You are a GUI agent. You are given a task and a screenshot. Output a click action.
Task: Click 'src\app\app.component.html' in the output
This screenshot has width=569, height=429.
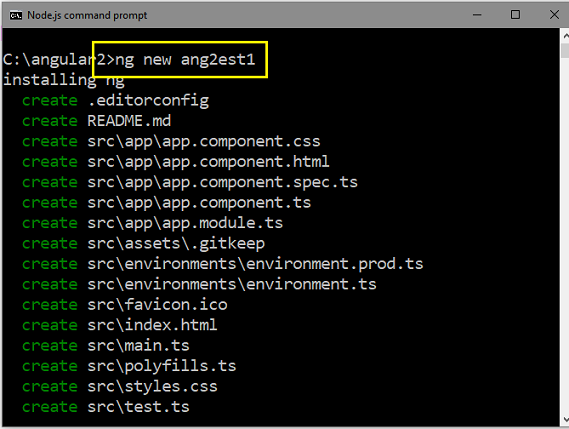[208, 162]
